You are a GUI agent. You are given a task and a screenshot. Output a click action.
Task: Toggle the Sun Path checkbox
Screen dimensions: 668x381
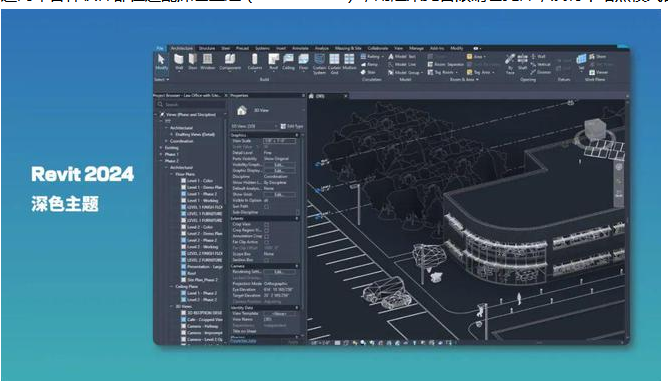(266, 207)
